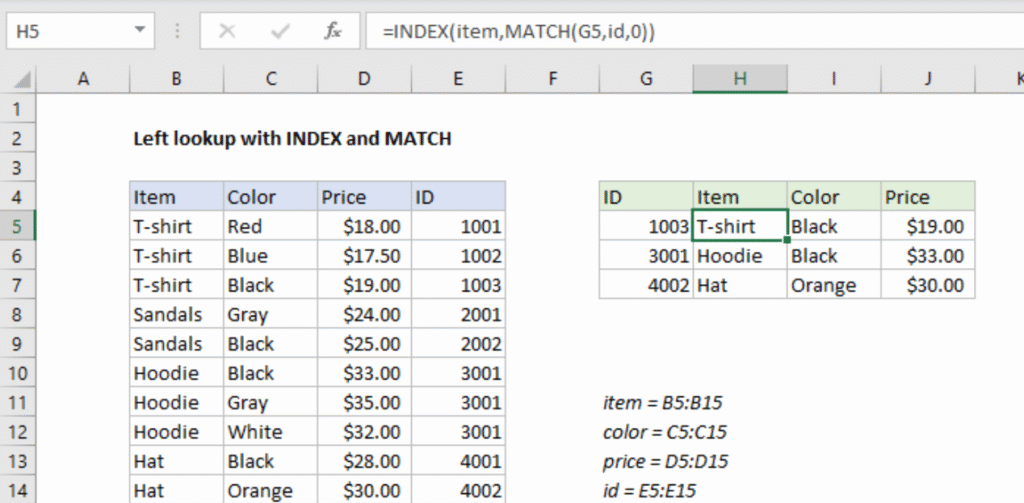The image size is (1024, 503).
Task: Select row 4 header
Action: click(x=18, y=197)
